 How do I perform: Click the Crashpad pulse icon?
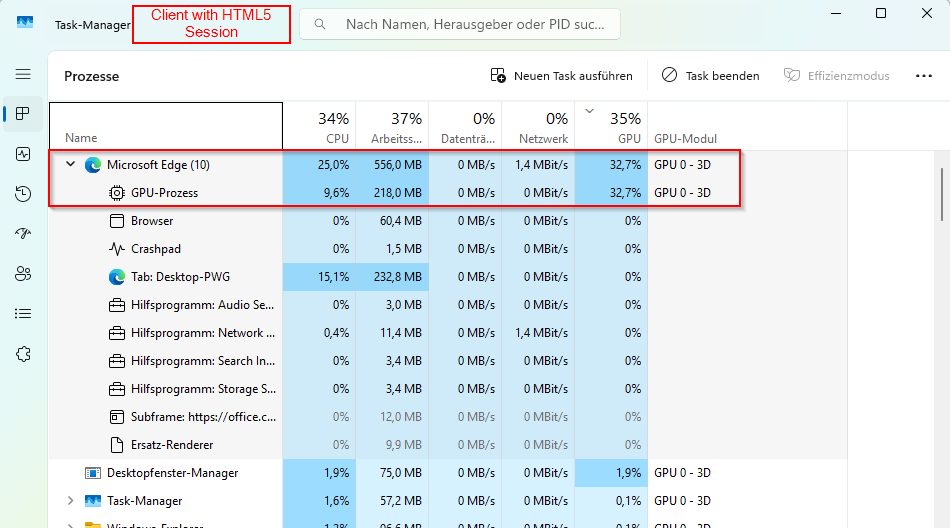116,249
